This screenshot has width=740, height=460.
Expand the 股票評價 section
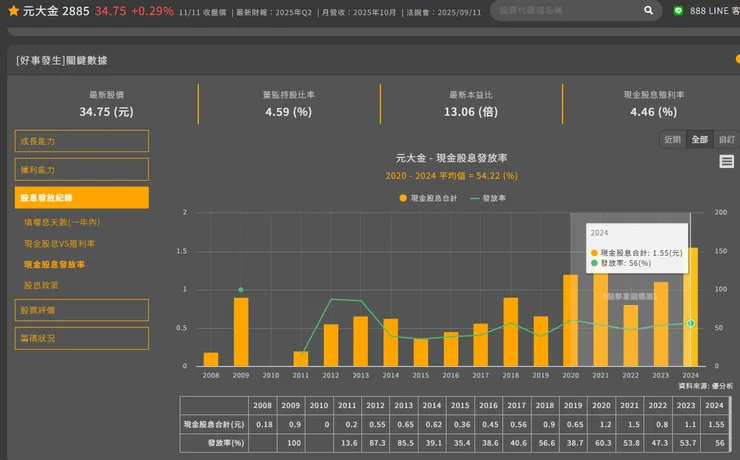pyautogui.click(x=82, y=310)
